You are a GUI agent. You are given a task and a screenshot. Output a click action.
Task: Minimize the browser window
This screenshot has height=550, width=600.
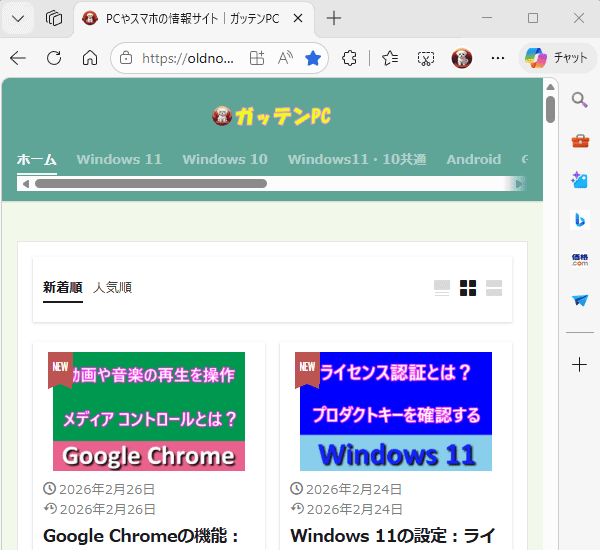pos(487,18)
